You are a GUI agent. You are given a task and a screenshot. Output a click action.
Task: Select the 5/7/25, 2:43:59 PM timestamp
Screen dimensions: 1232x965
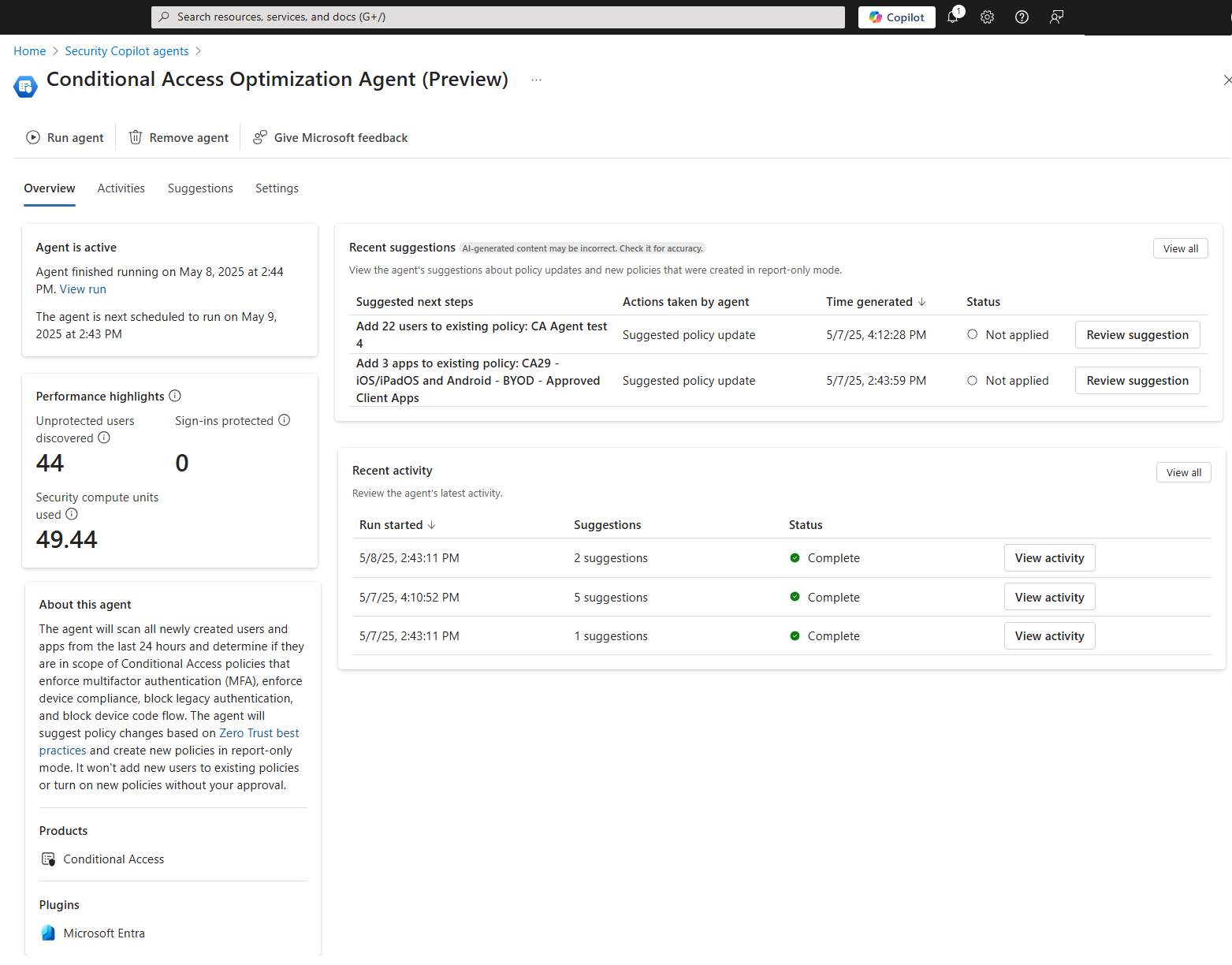point(876,381)
